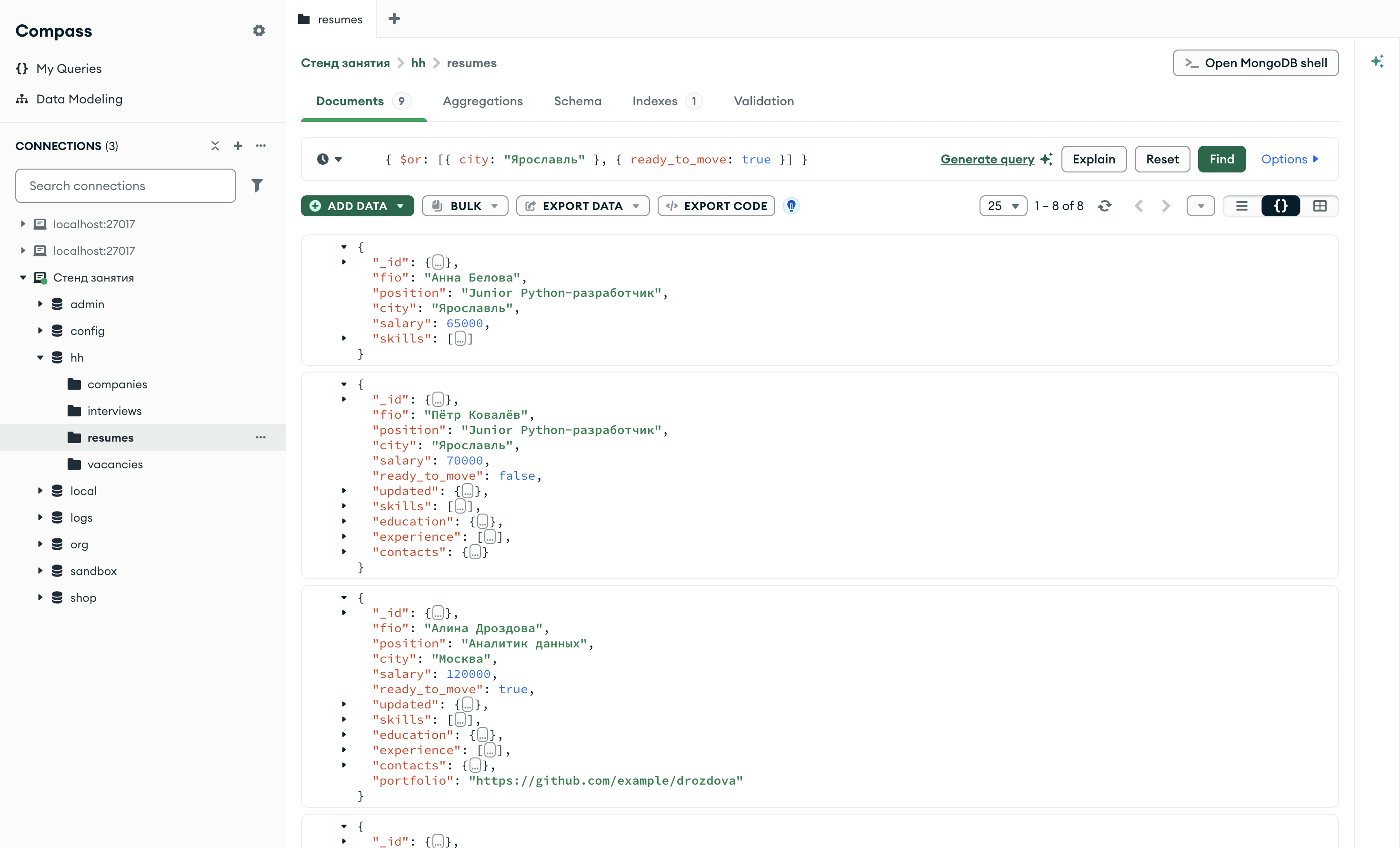
Task: Switch to Validation tab
Action: click(764, 101)
